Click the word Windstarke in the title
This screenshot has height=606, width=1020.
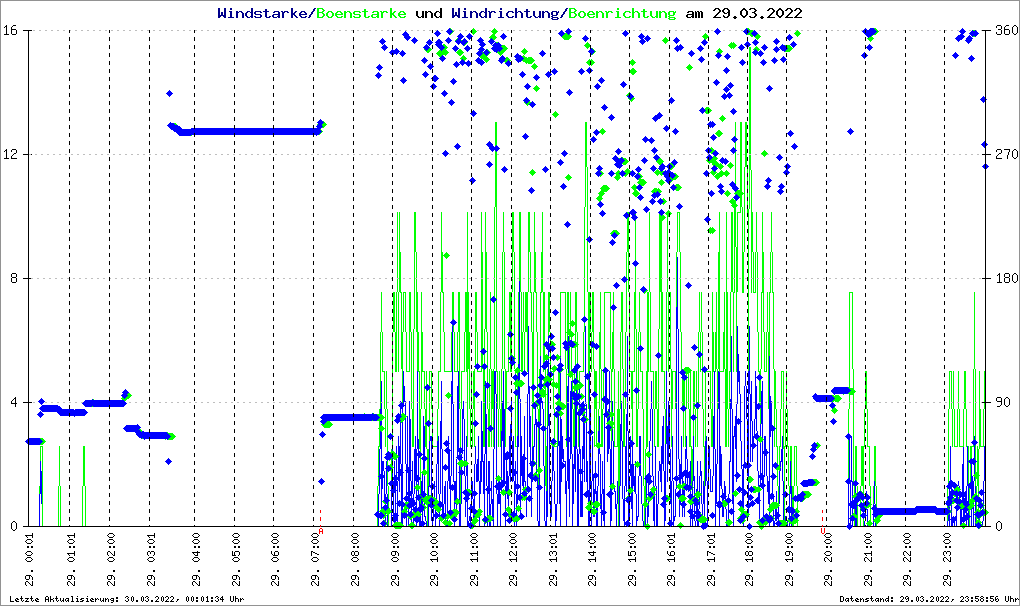point(261,13)
